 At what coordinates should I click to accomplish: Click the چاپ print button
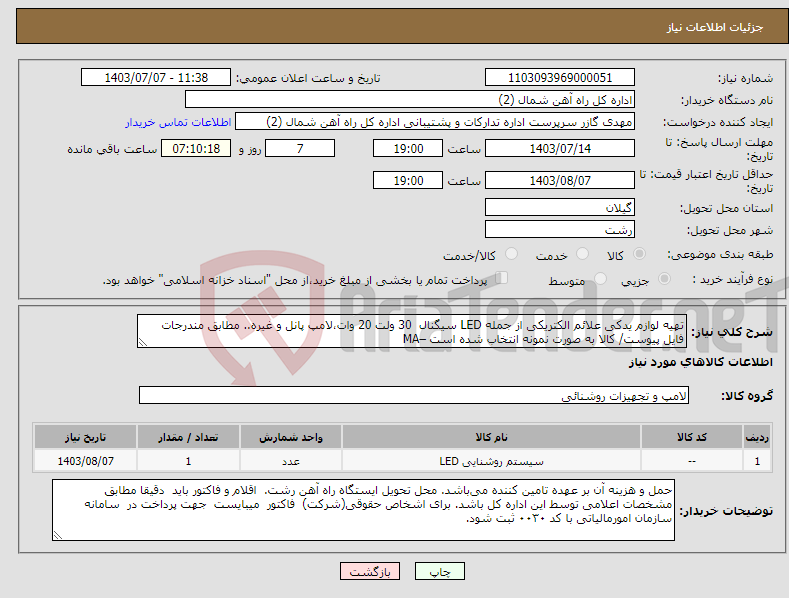click(440, 571)
